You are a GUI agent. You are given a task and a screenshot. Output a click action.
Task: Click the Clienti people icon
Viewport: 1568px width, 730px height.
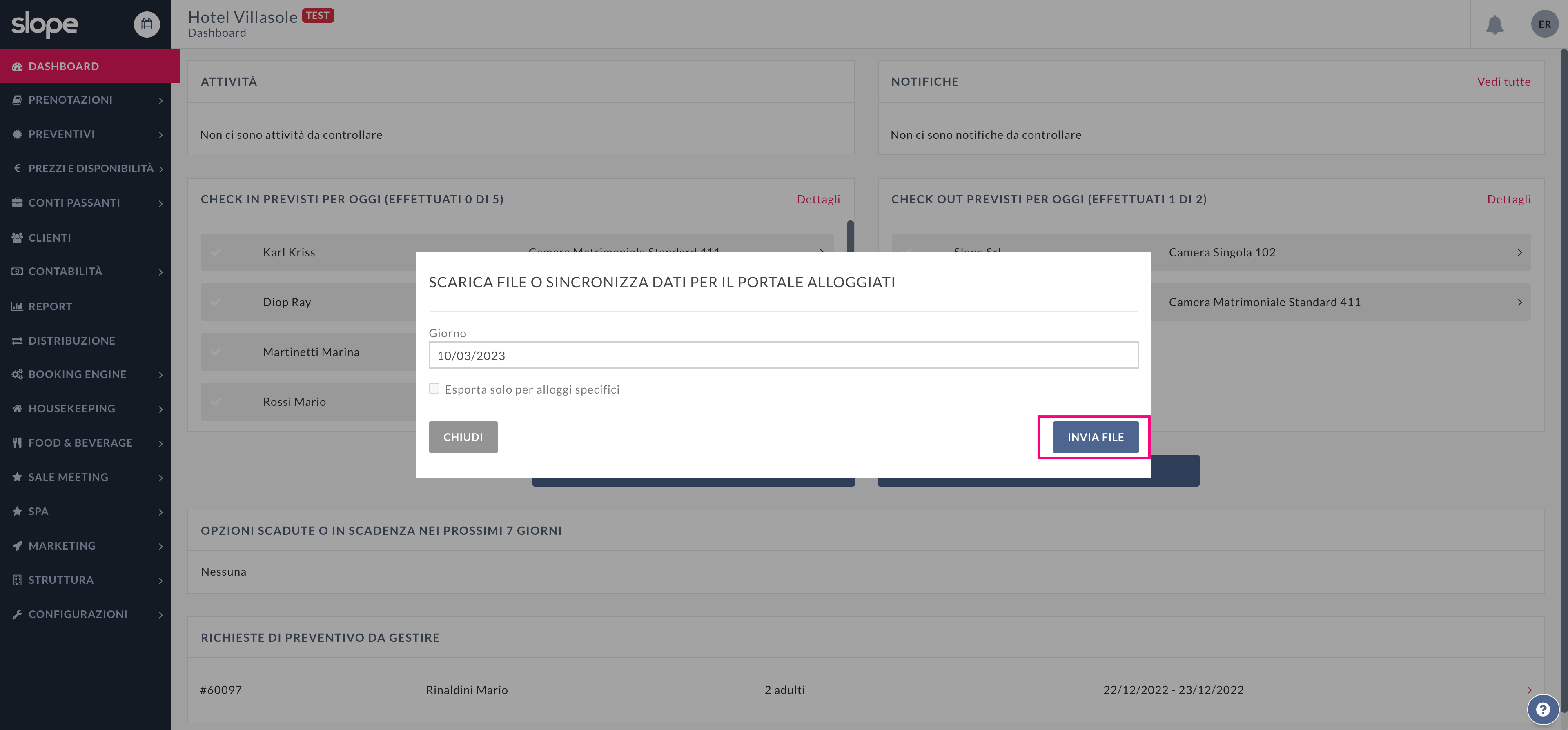click(x=17, y=238)
